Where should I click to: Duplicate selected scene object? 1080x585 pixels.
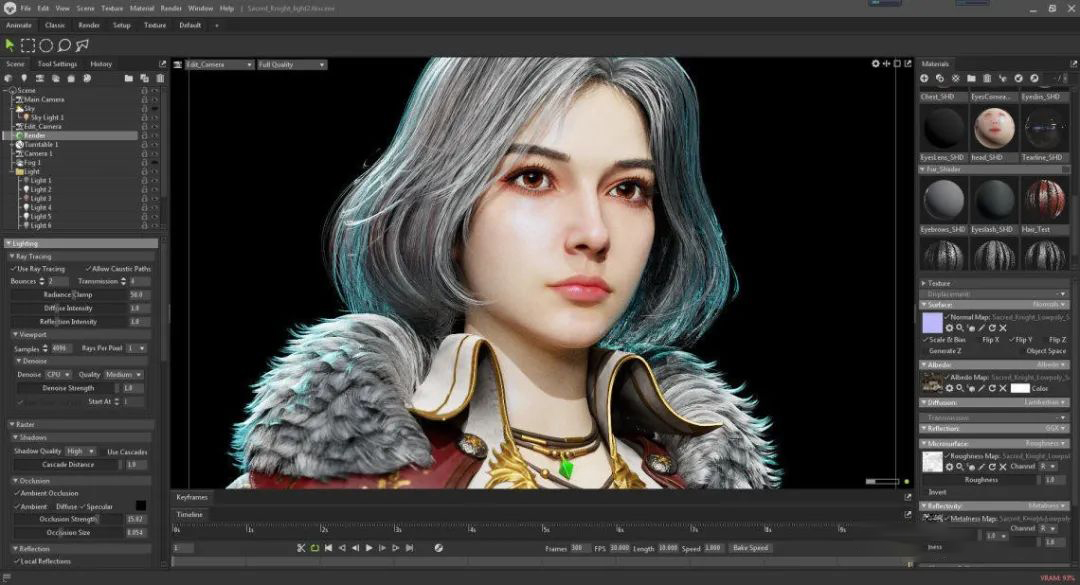pos(144,79)
